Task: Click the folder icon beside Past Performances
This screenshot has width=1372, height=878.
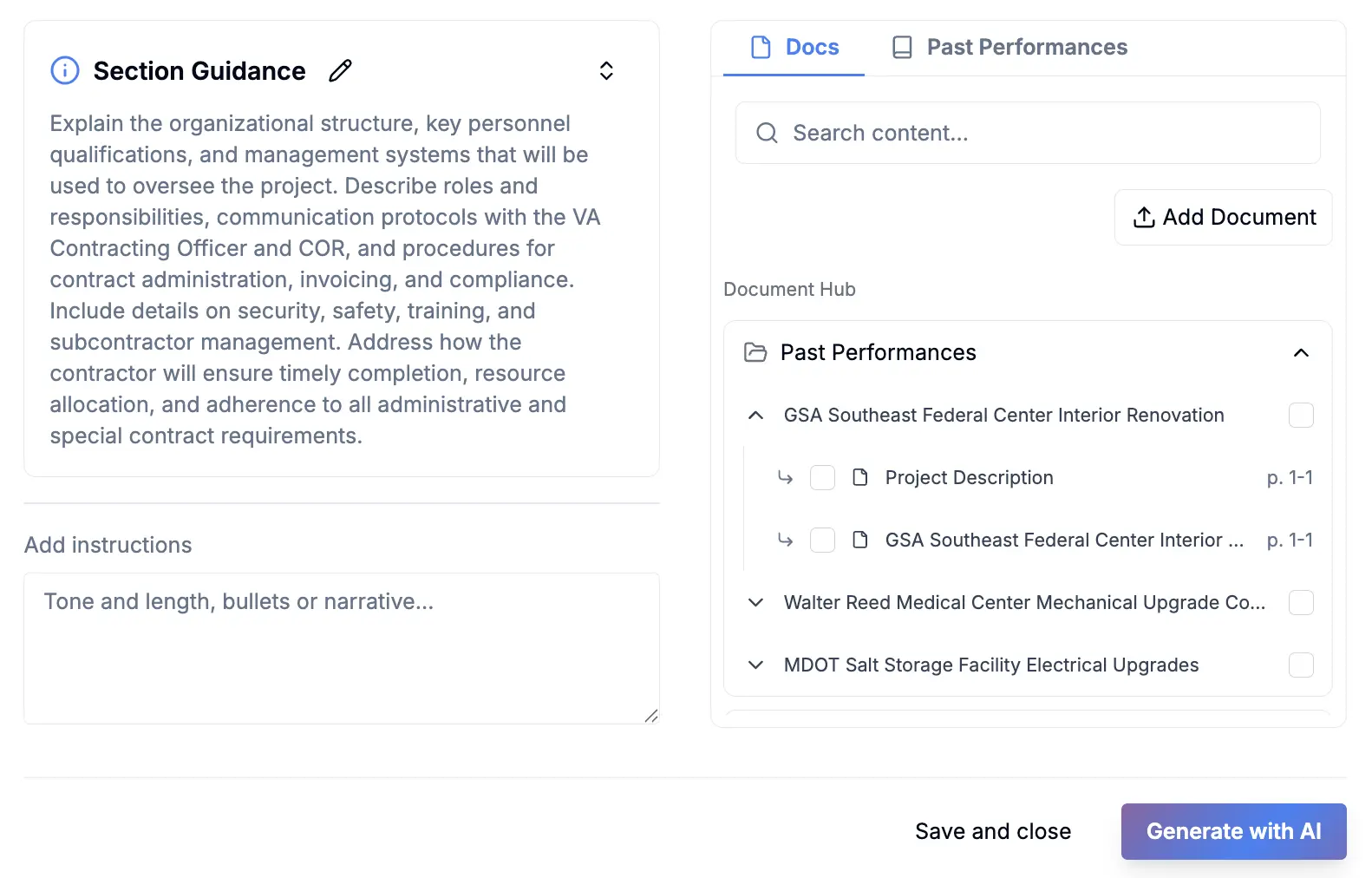Action: pos(755,352)
